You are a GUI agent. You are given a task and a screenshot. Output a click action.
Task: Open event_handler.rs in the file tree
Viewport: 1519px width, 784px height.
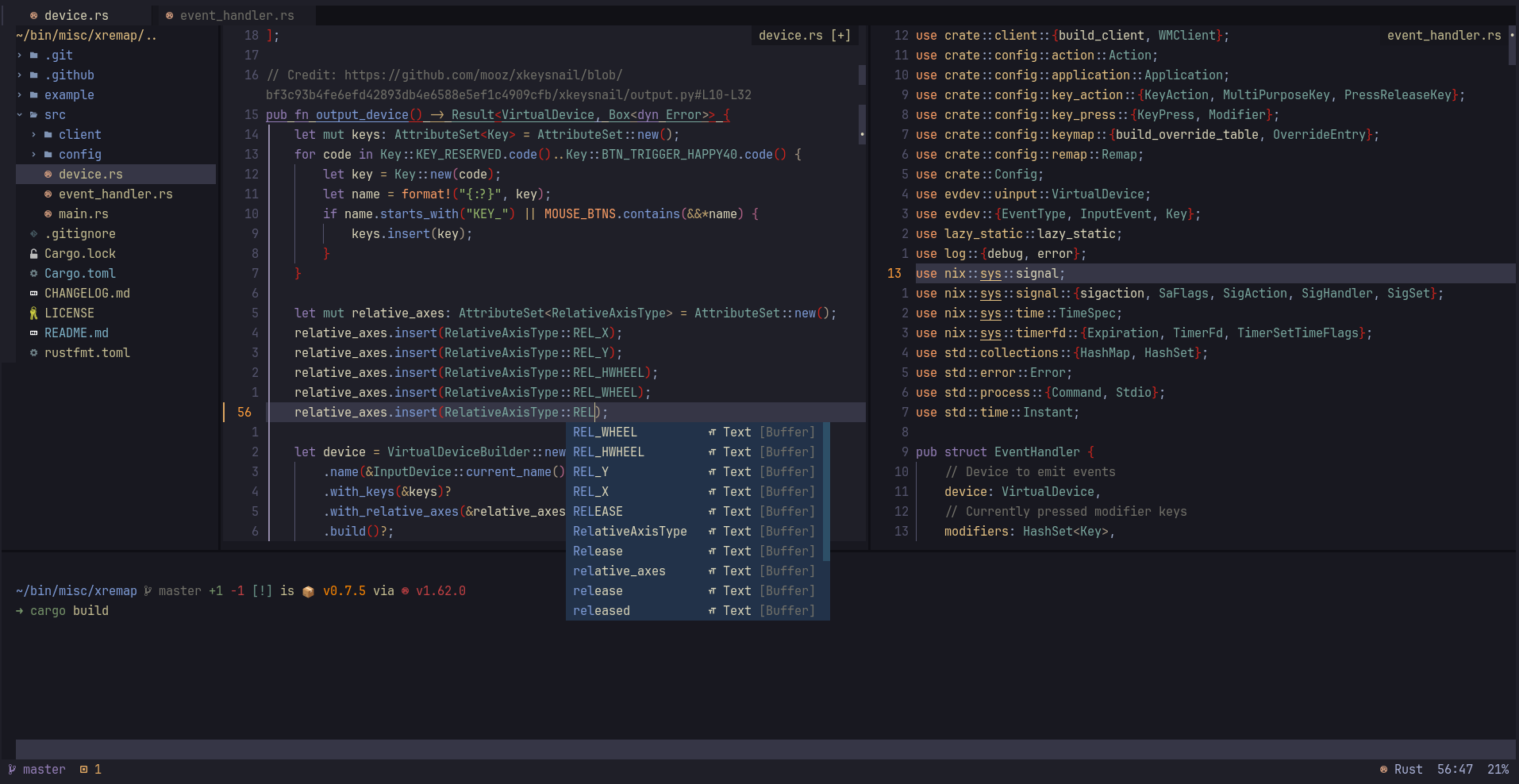(115, 194)
